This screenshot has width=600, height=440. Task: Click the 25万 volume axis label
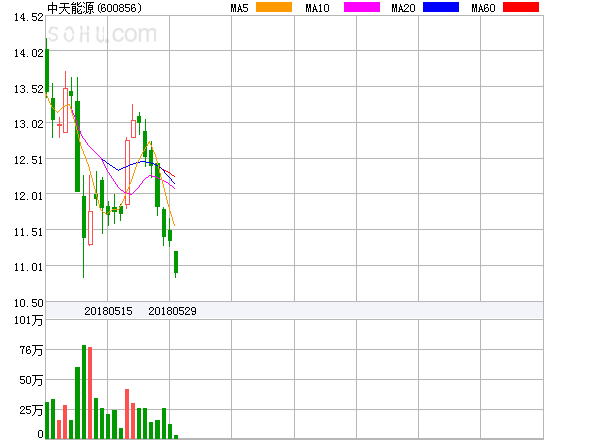[31, 410]
